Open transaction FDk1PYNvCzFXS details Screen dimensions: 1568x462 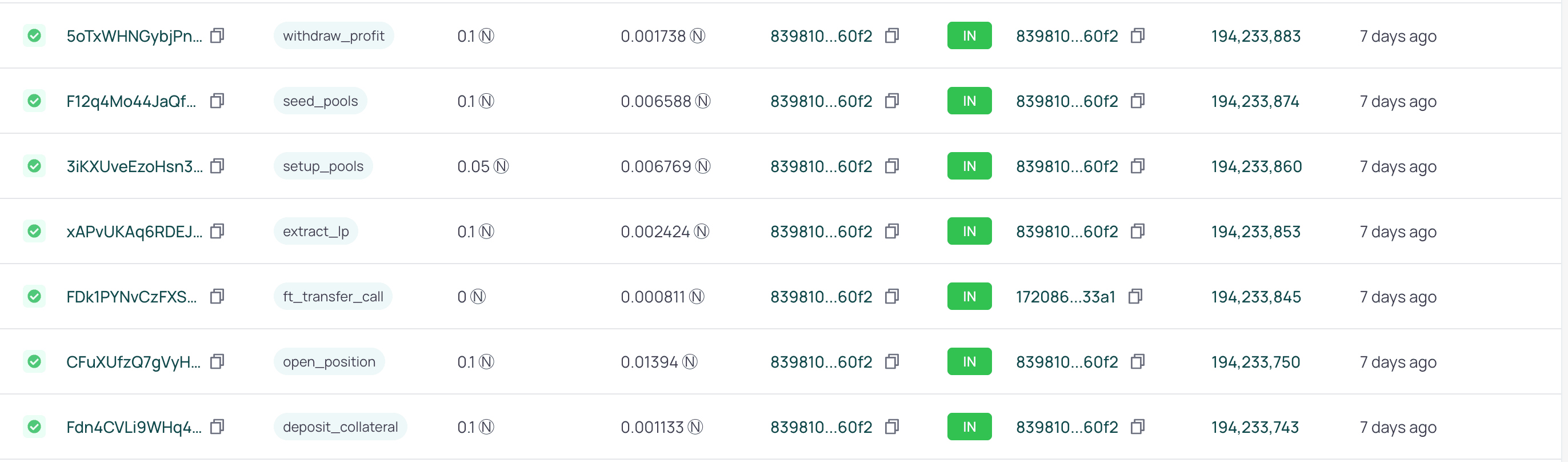click(131, 296)
